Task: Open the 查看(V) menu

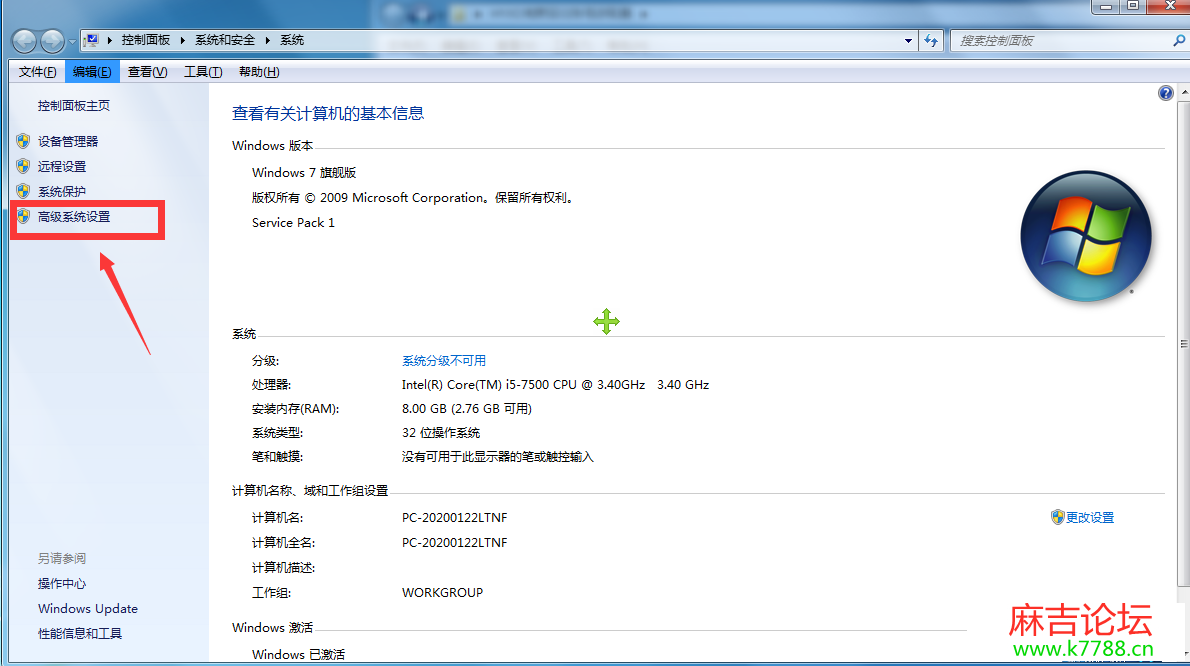Action: tap(147, 71)
